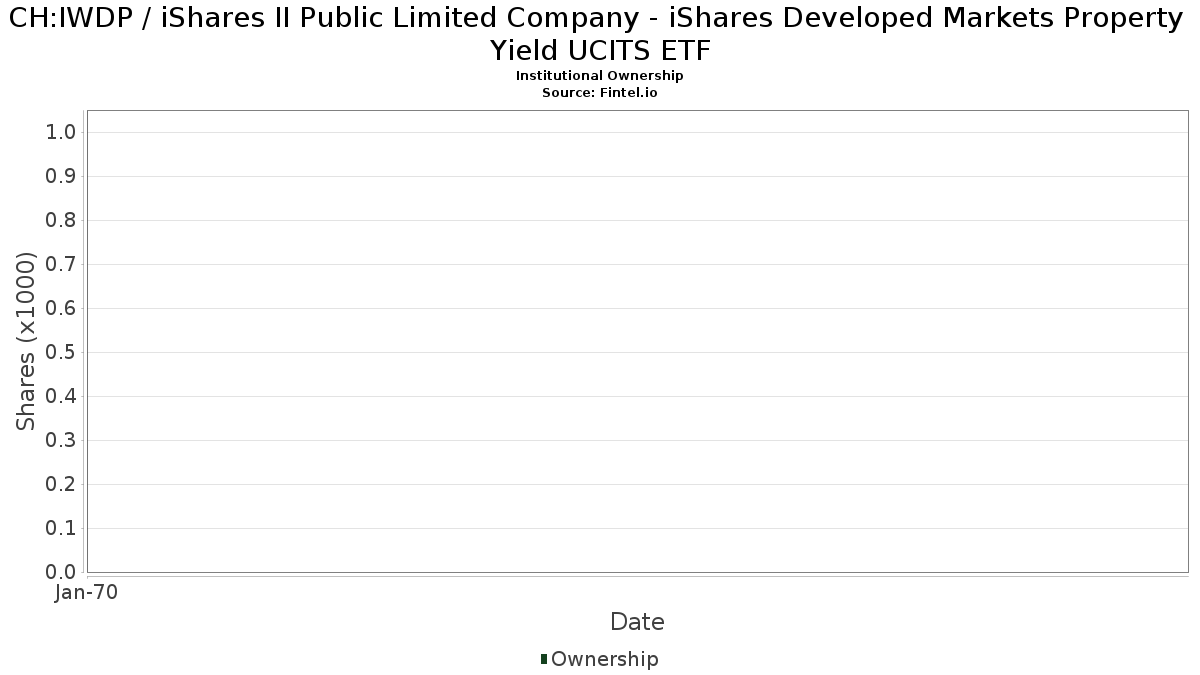Click the Ownership legend label
The image size is (1200, 675).
[x=604, y=659]
